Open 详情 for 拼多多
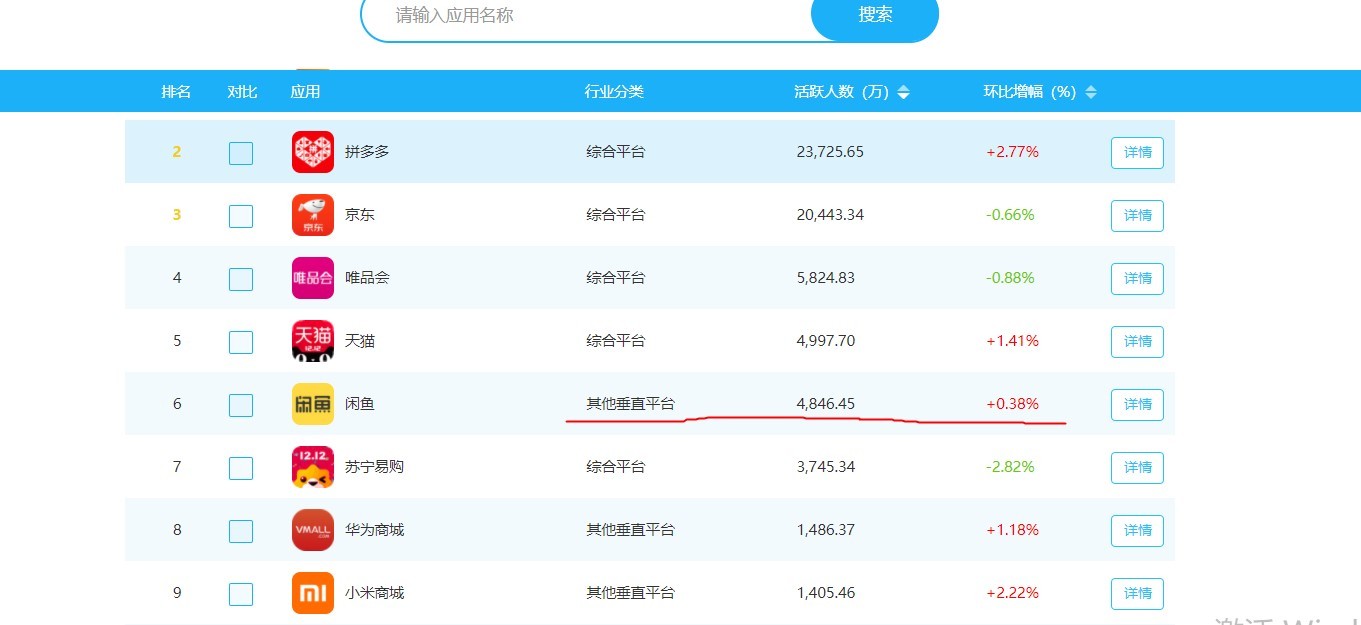1361x625 pixels. (x=1137, y=153)
